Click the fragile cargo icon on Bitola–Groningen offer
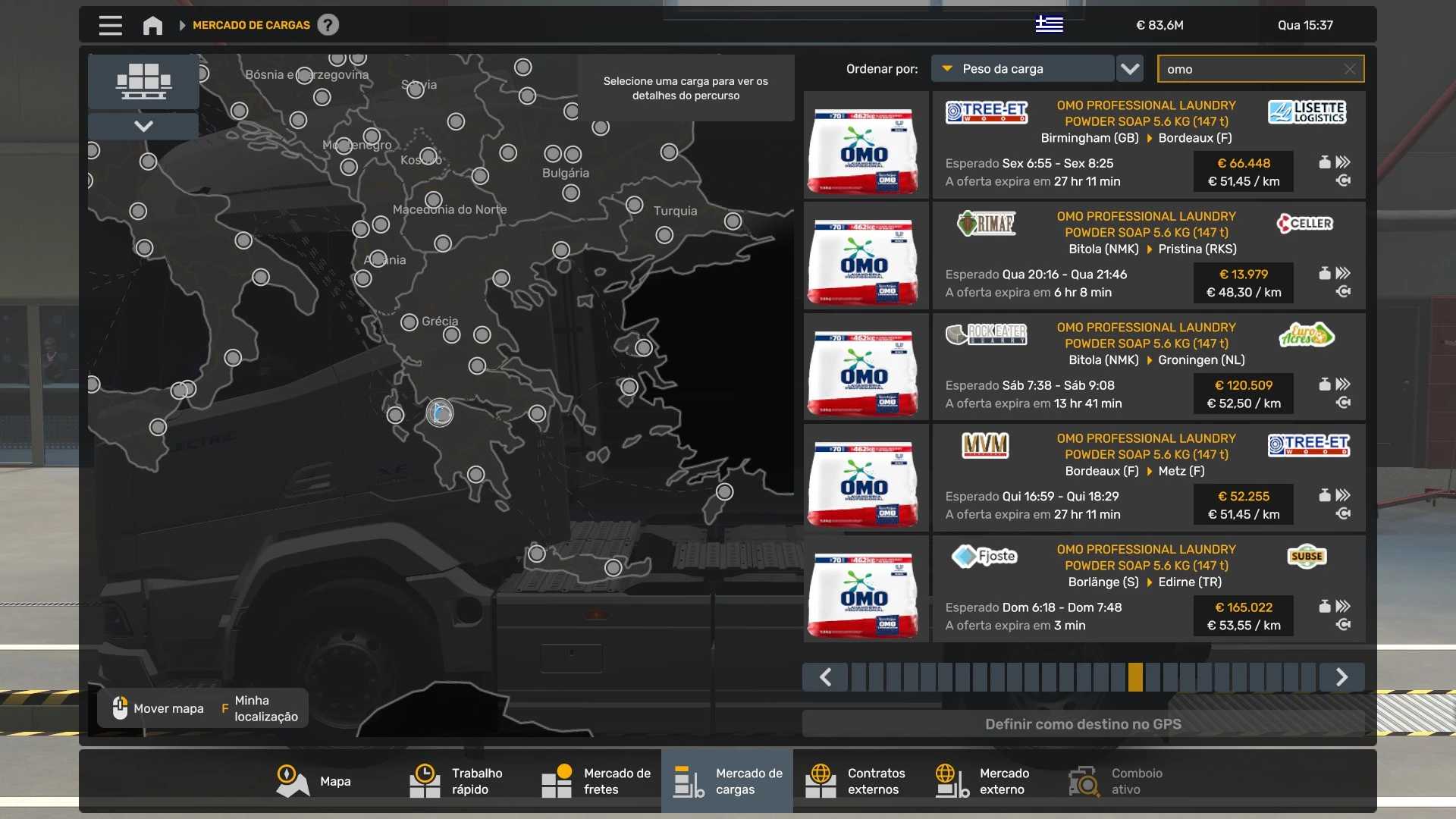 pyautogui.click(x=1343, y=403)
